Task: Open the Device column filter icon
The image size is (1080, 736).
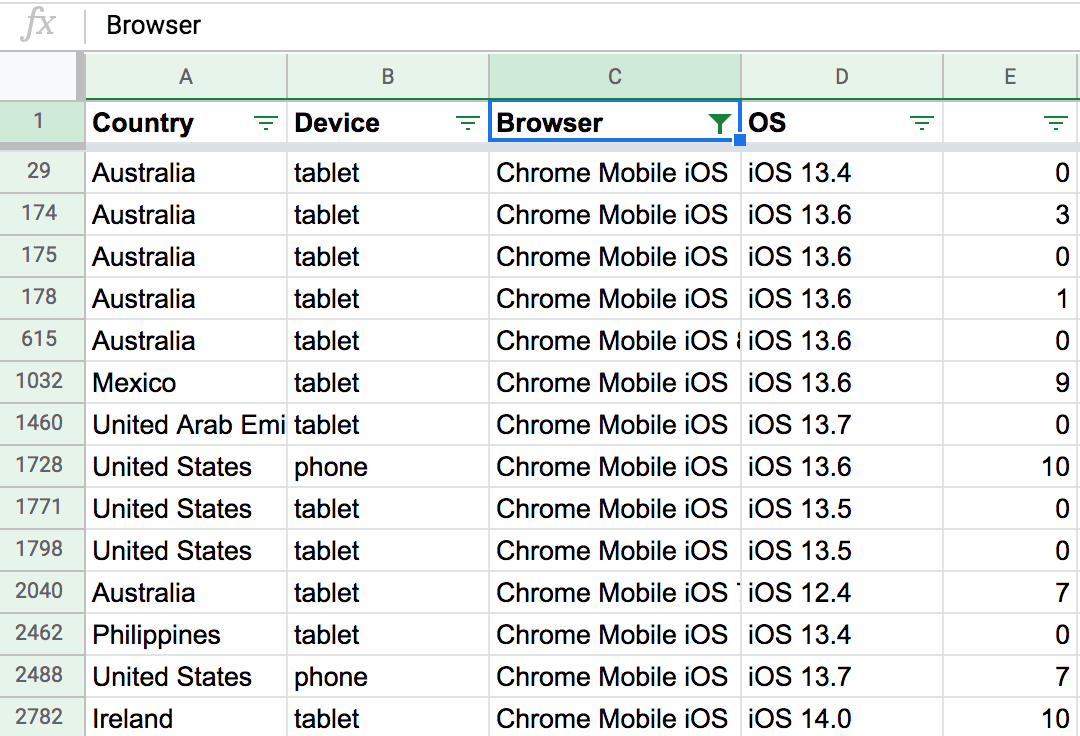Action: point(467,123)
